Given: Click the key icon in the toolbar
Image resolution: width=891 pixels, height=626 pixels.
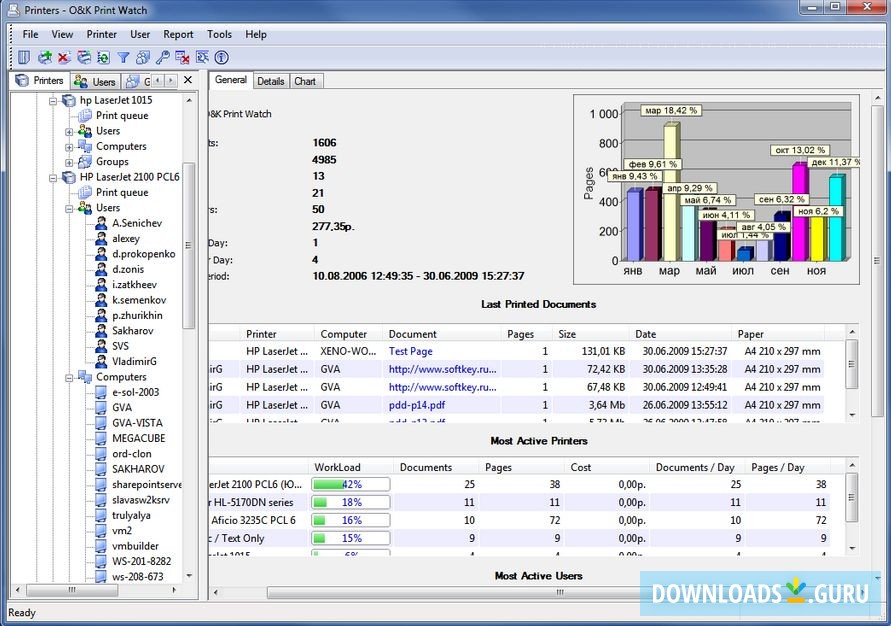Looking at the screenshot, I should 163,58.
